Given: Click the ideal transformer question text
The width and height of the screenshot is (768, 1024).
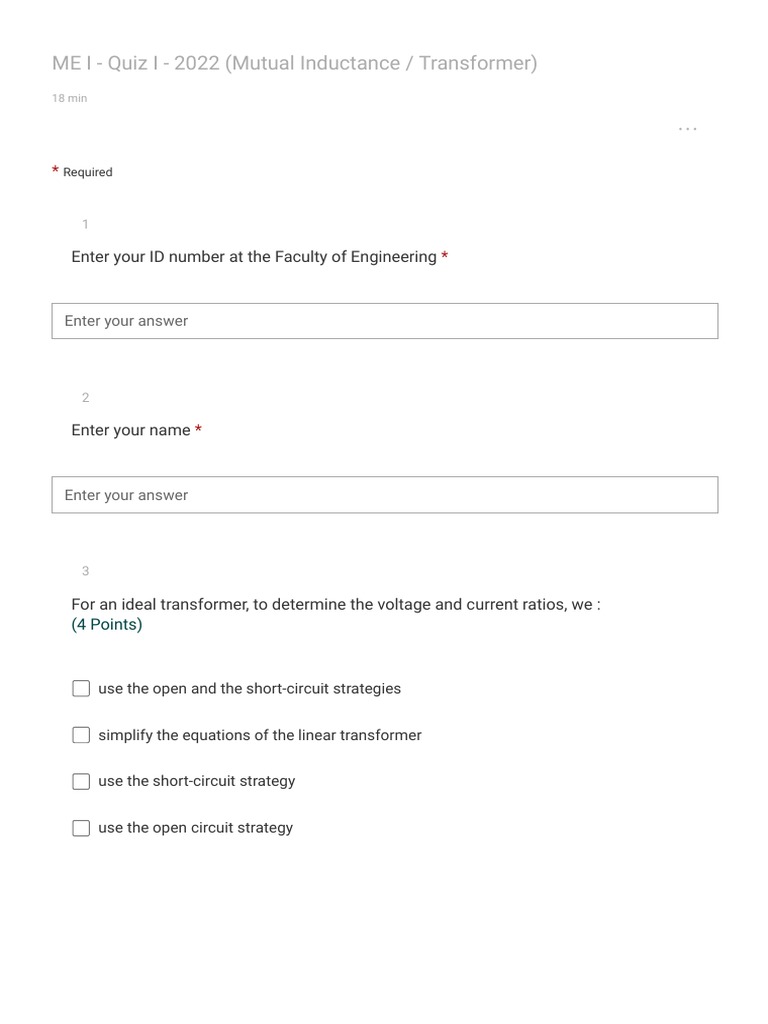Looking at the screenshot, I should pyautogui.click(x=335, y=605).
